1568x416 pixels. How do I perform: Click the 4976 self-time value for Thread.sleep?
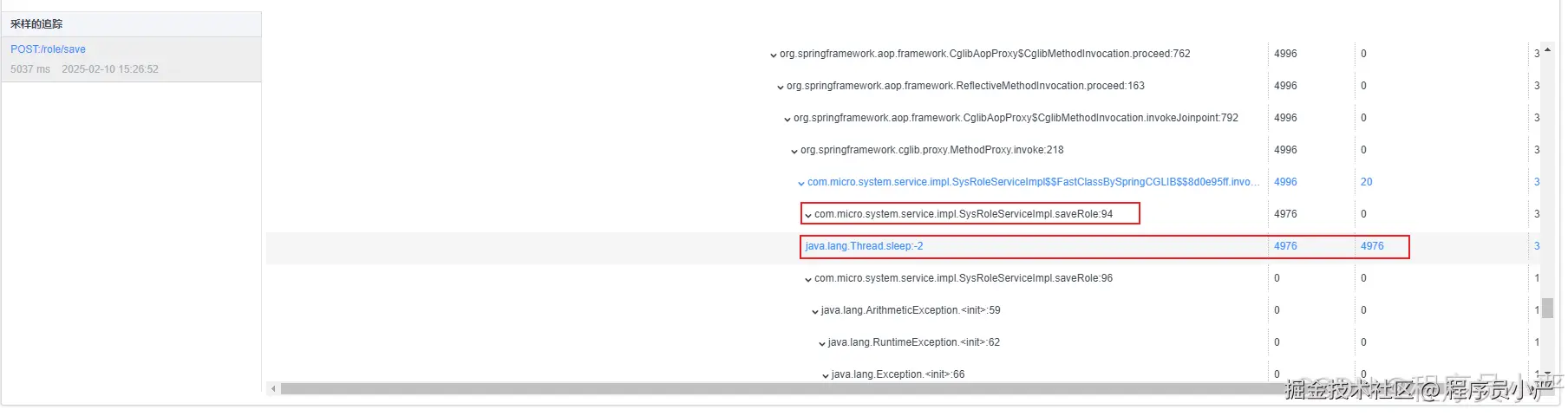tap(1372, 246)
